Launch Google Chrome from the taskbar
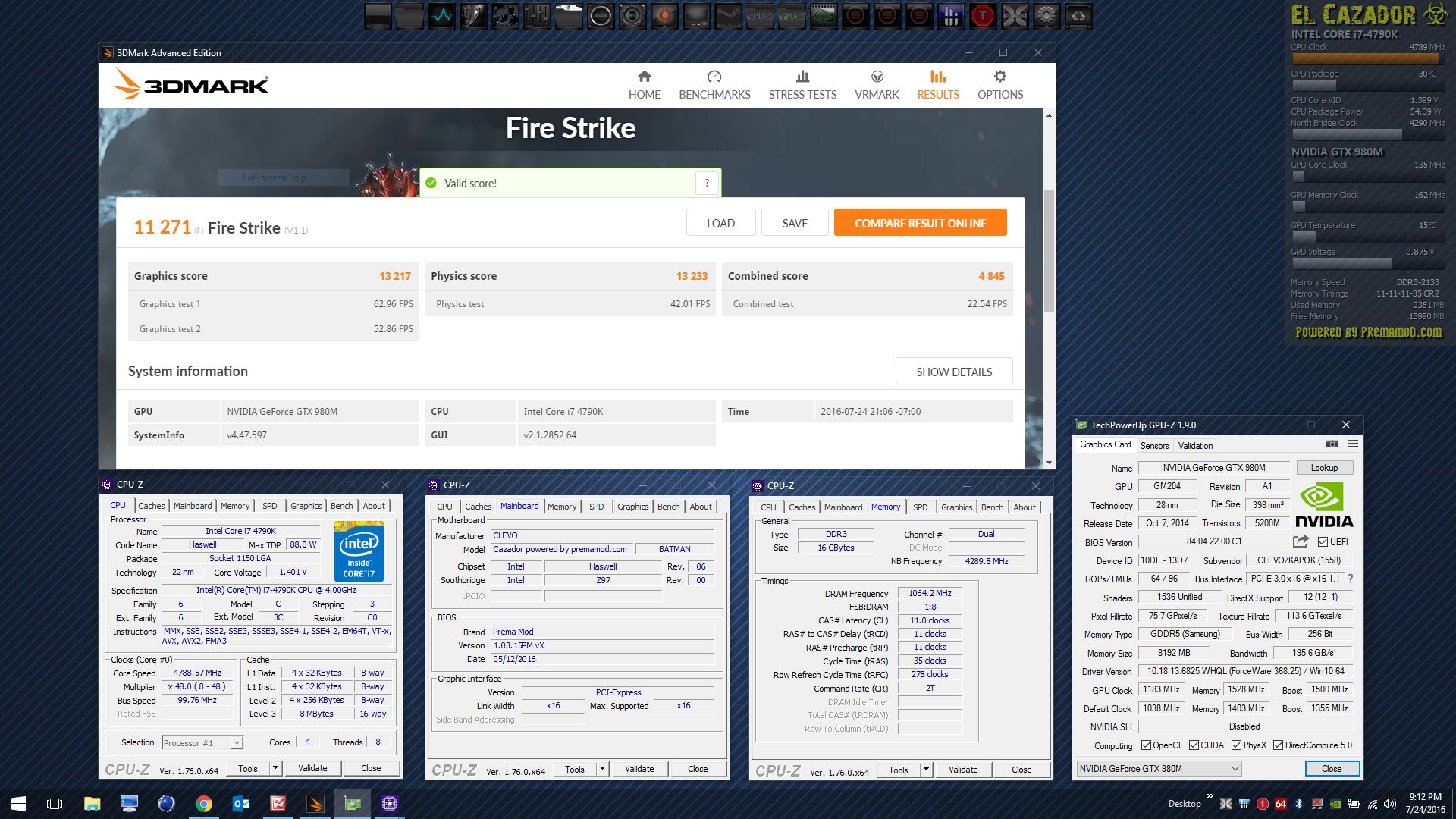 (203, 804)
